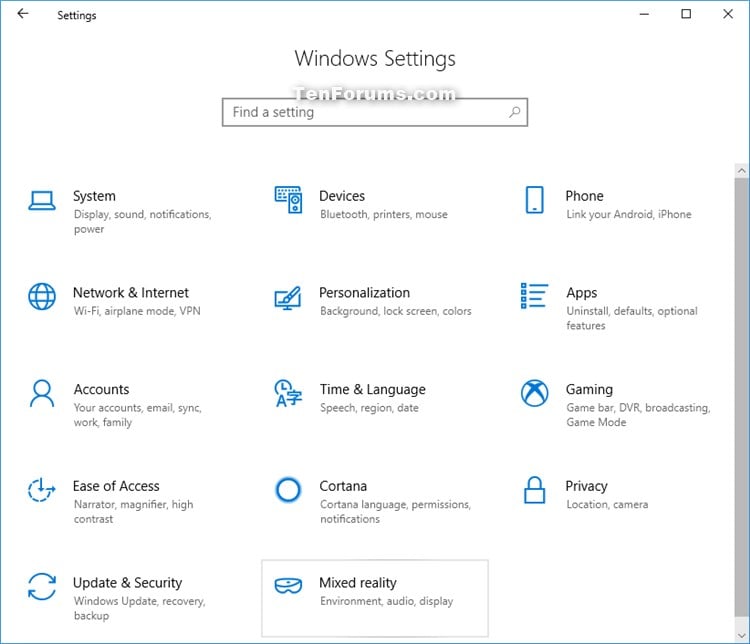The width and height of the screenshot is (750, 644).
Task: Open Time & Language title
Action: pyautogui.click(x=373, y=390)
